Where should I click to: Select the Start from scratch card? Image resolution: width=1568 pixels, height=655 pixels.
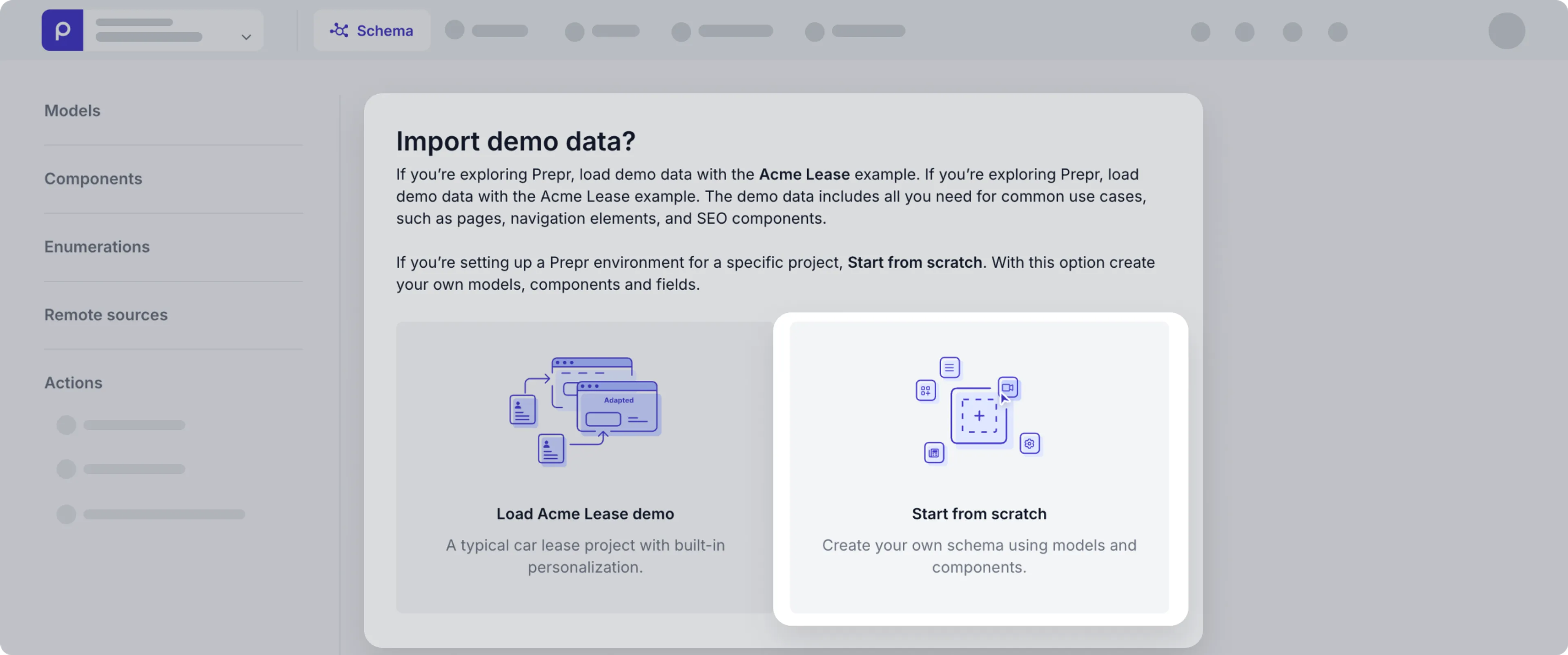tap(979, 514)
